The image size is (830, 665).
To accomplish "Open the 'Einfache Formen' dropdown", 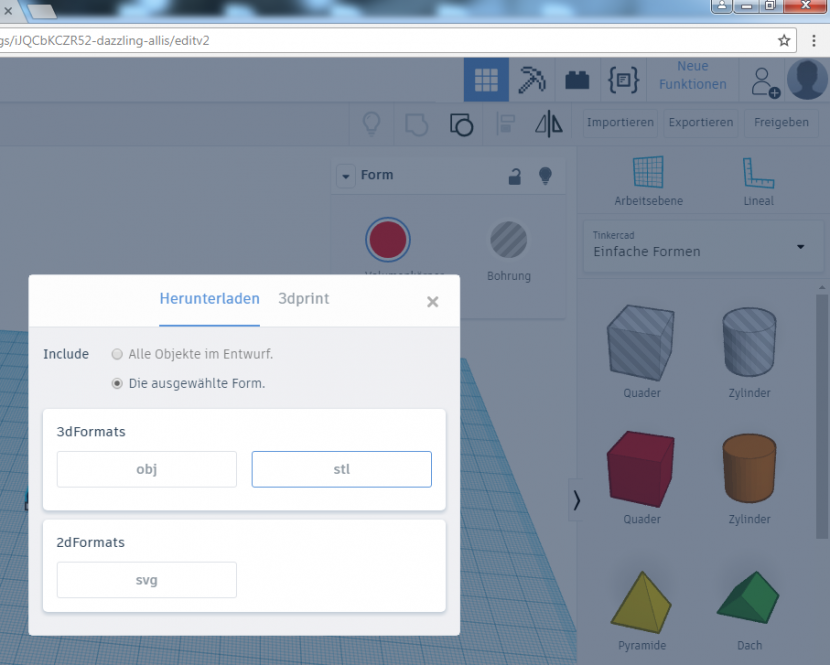I will click(702, 246).
